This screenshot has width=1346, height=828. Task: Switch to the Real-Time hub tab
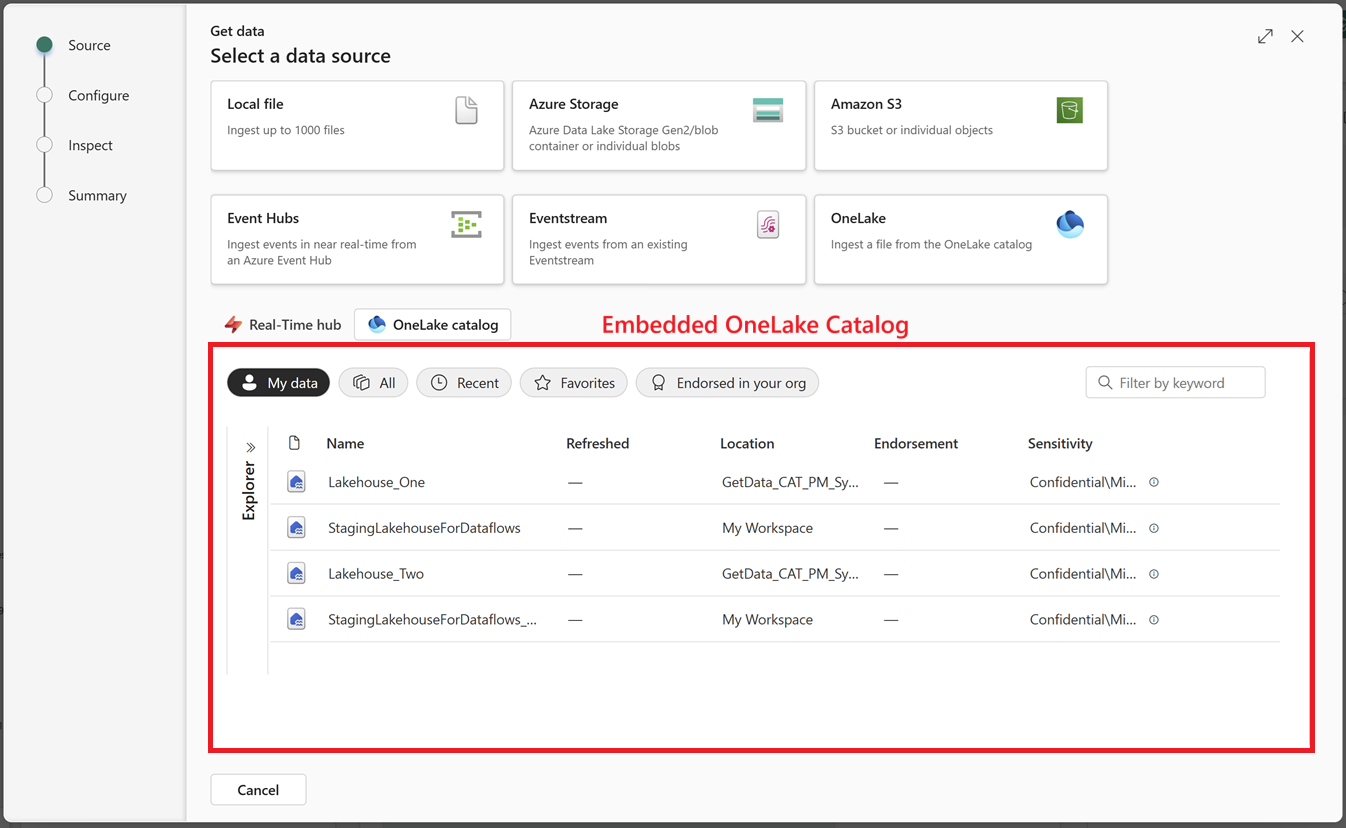(283, 324)
